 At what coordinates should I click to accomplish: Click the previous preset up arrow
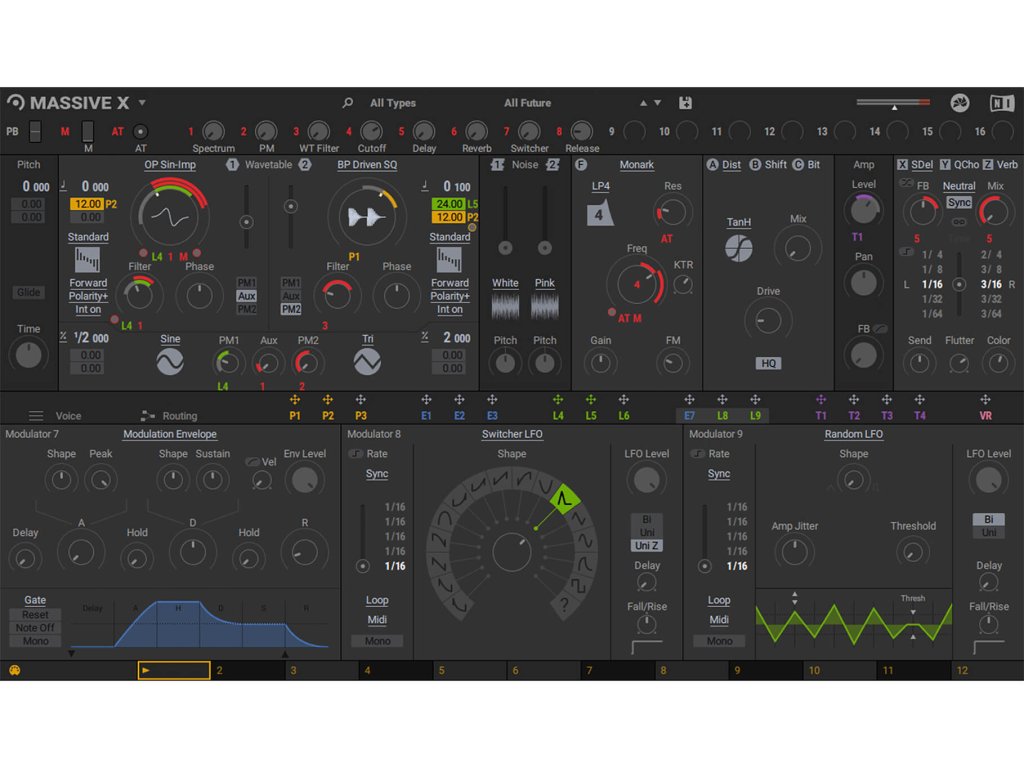tap(643, 103)
